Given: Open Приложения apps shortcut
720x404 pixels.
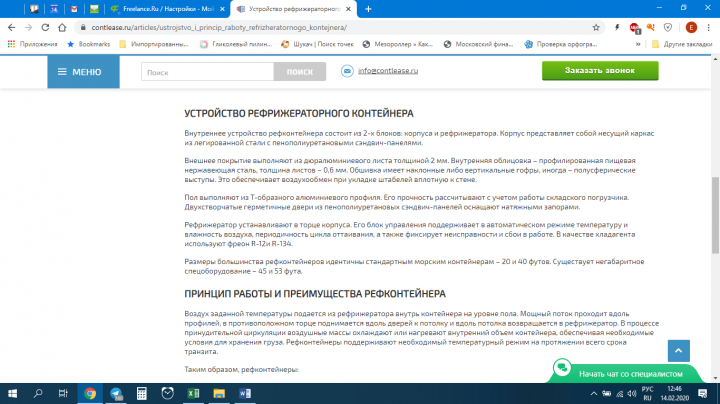Looking at the screenshot, I should pyautogui.click(x=32, y=44).
